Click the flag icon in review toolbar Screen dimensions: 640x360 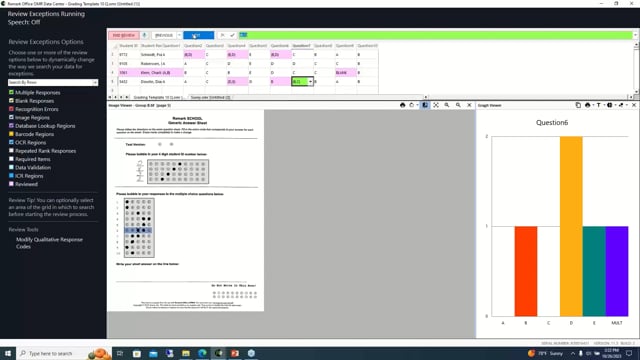tap(222, 35)
